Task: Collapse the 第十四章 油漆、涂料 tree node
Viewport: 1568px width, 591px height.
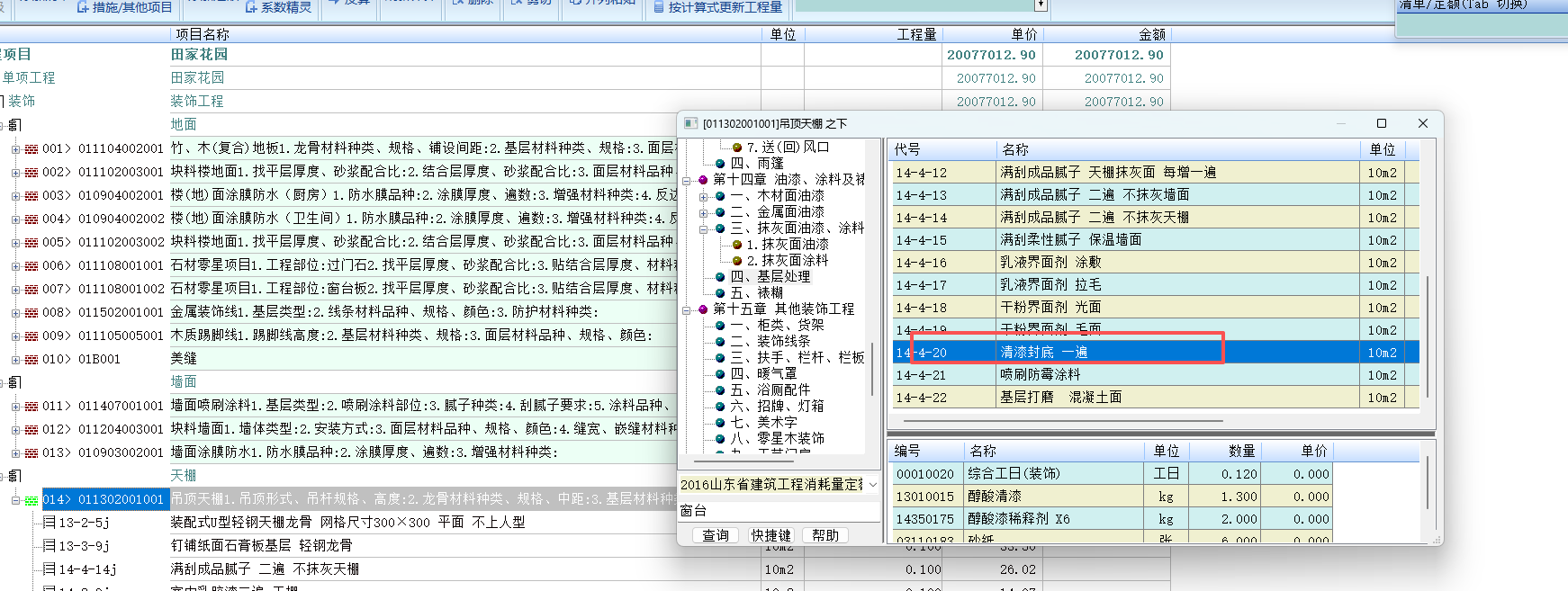Action: pos(687,180)
